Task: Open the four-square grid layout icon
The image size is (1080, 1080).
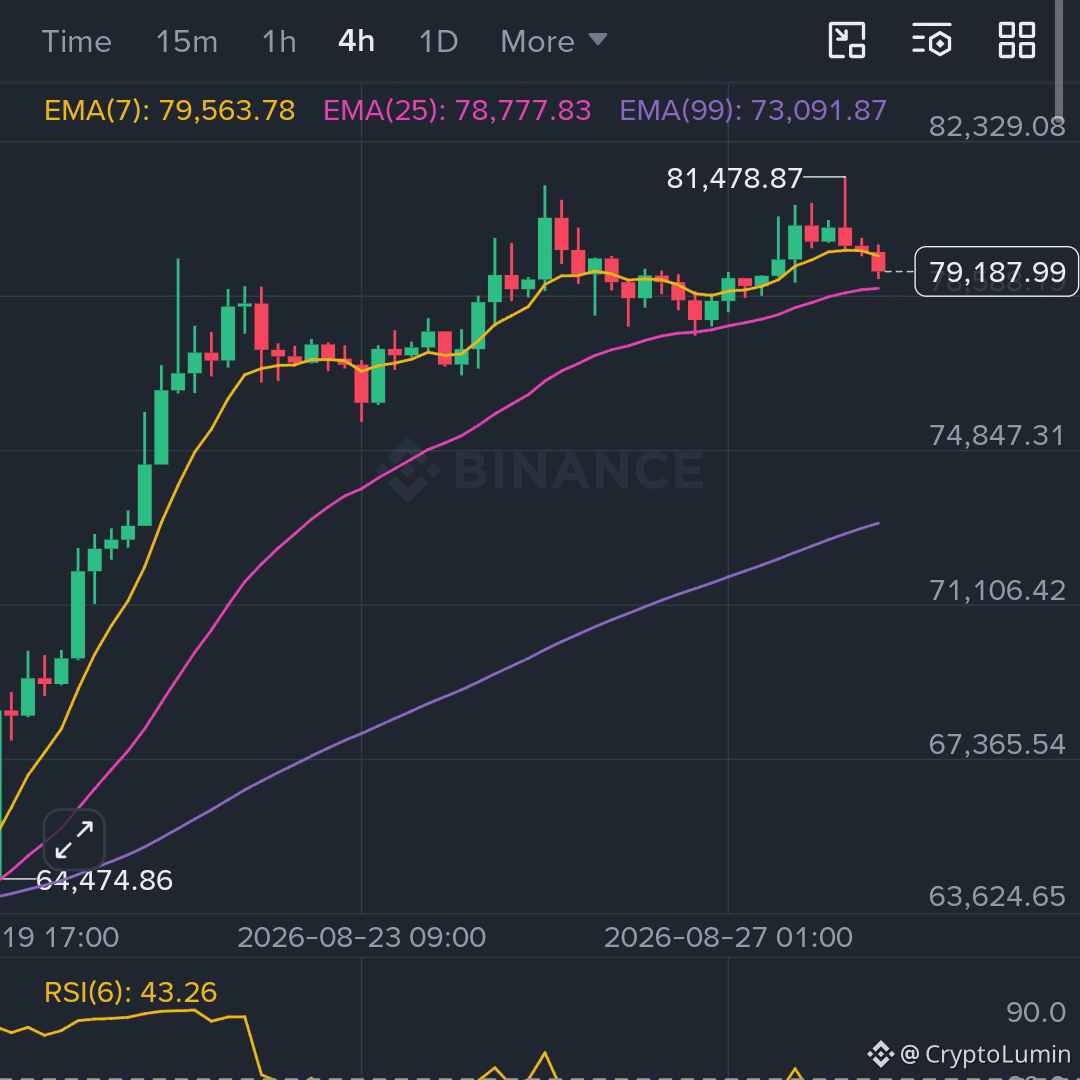Action: coord(1017,41)
